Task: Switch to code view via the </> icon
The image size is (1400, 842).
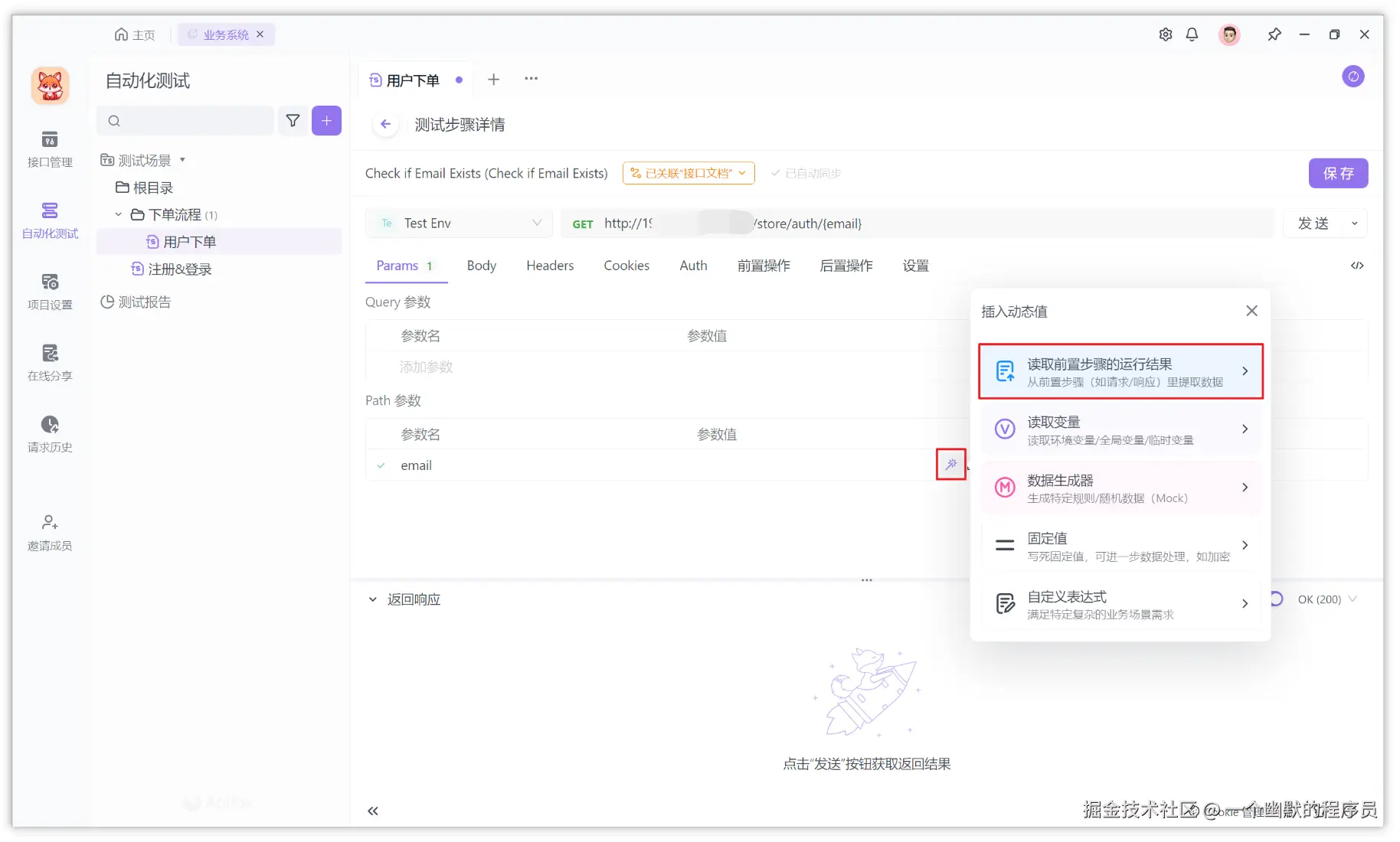Action: (1357, 266)
